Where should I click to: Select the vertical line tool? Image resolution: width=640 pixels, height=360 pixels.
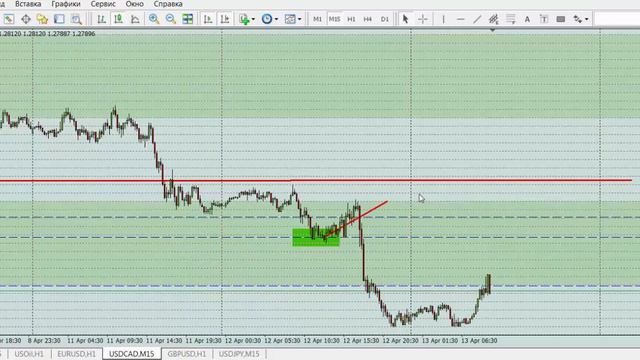pyautogui.click(x=444, y=19)
